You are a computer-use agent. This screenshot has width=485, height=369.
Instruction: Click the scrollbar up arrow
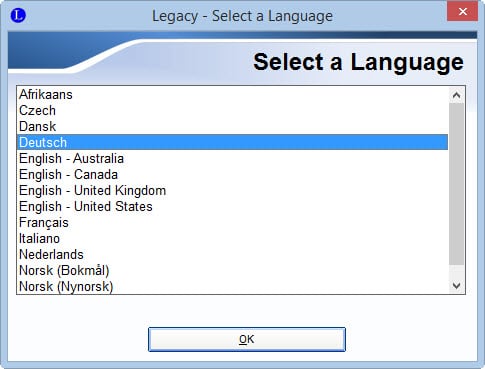pos(456,95)
